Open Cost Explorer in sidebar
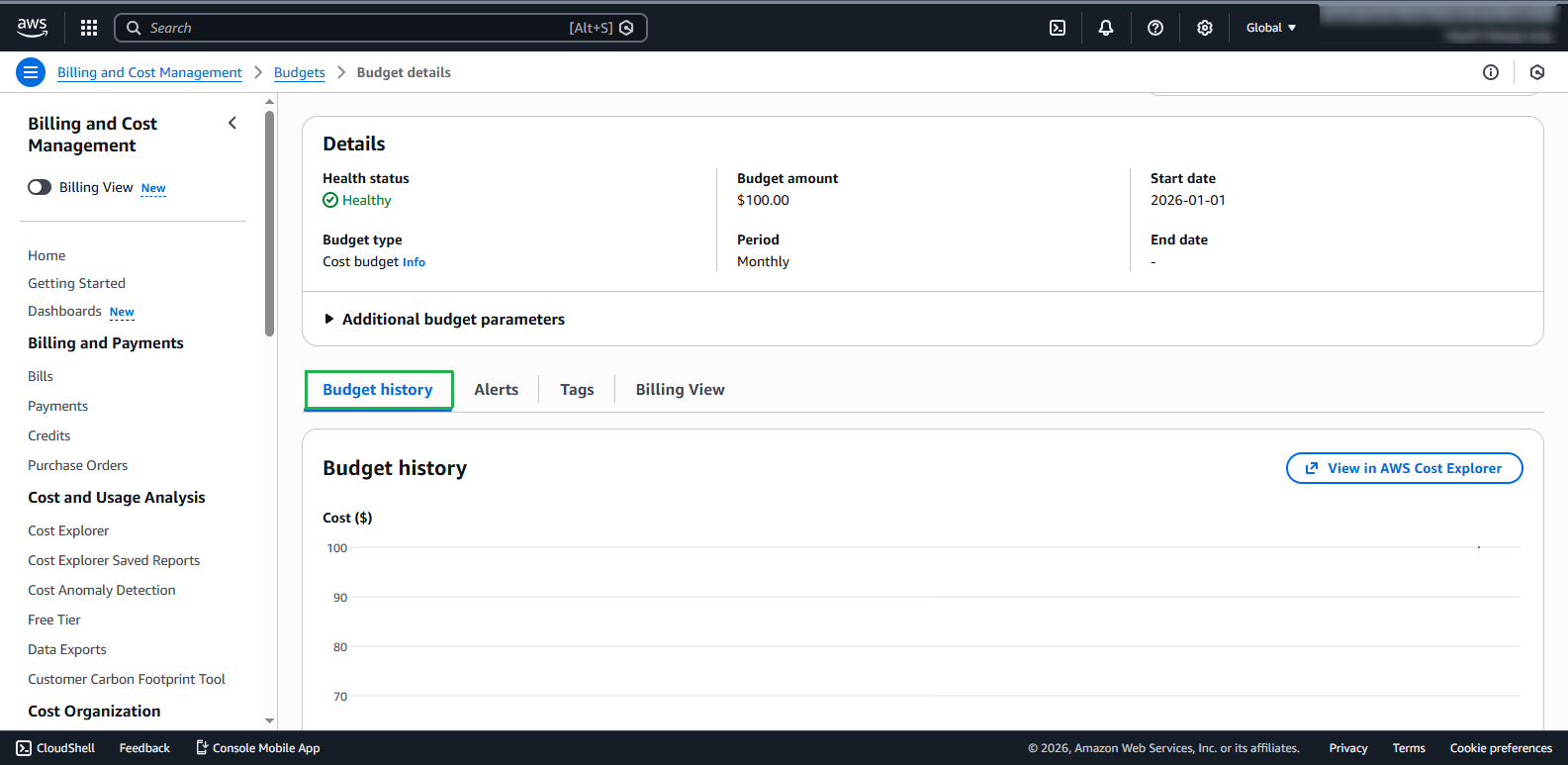The height and width of the screenshot is (765, 1568). click(68, 530)
